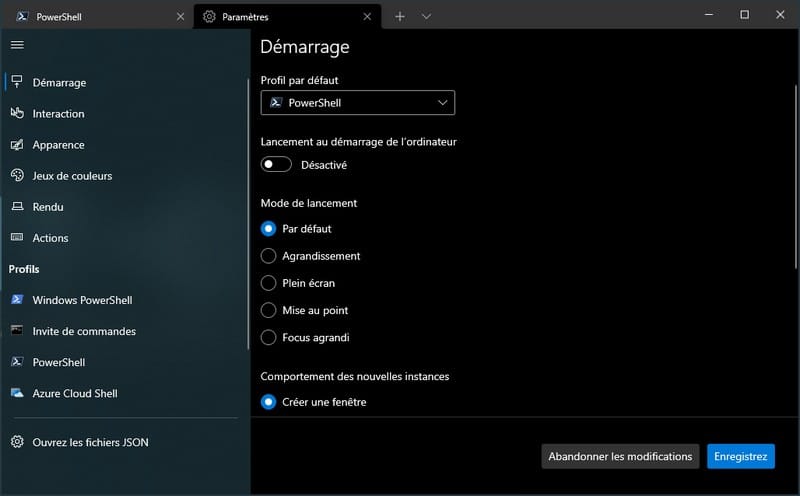Select Par défaut launch mode

268,229
